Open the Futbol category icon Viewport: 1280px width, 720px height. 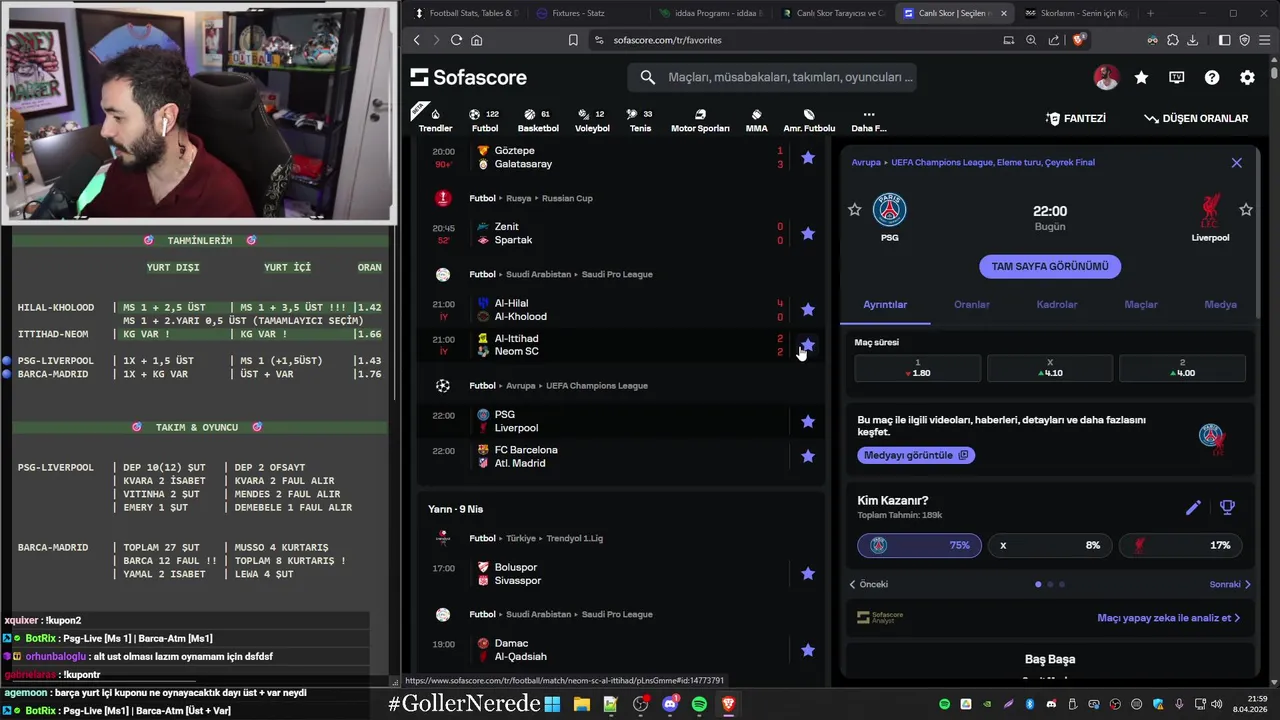click(x=485, y=120)
